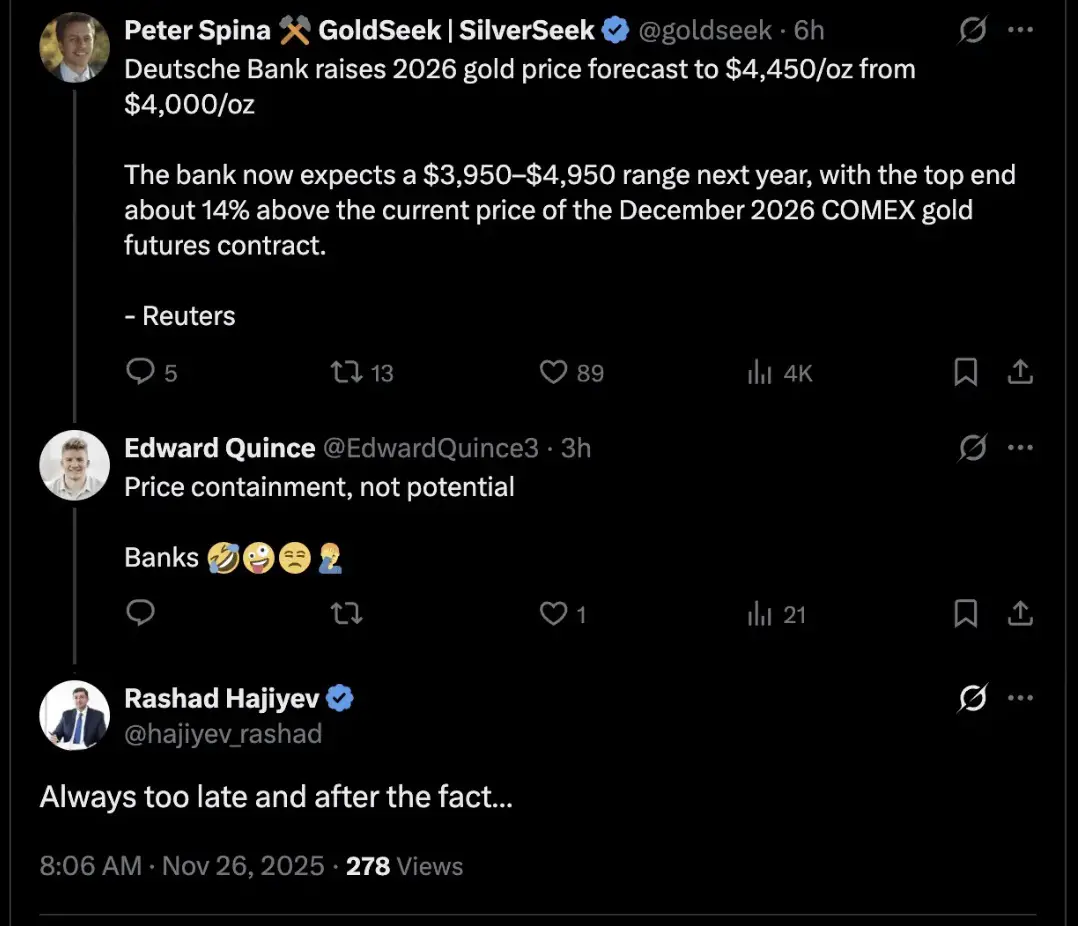
Task: Open @hajiyev_rashad profile handle
Action: 223,734
